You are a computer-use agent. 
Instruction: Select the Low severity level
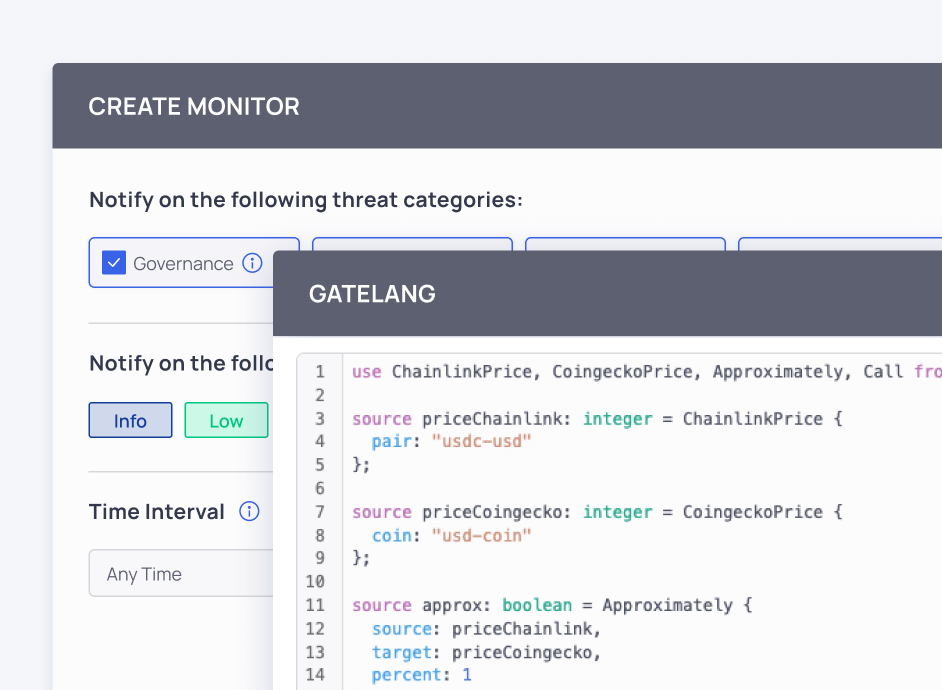click(226, 421)
